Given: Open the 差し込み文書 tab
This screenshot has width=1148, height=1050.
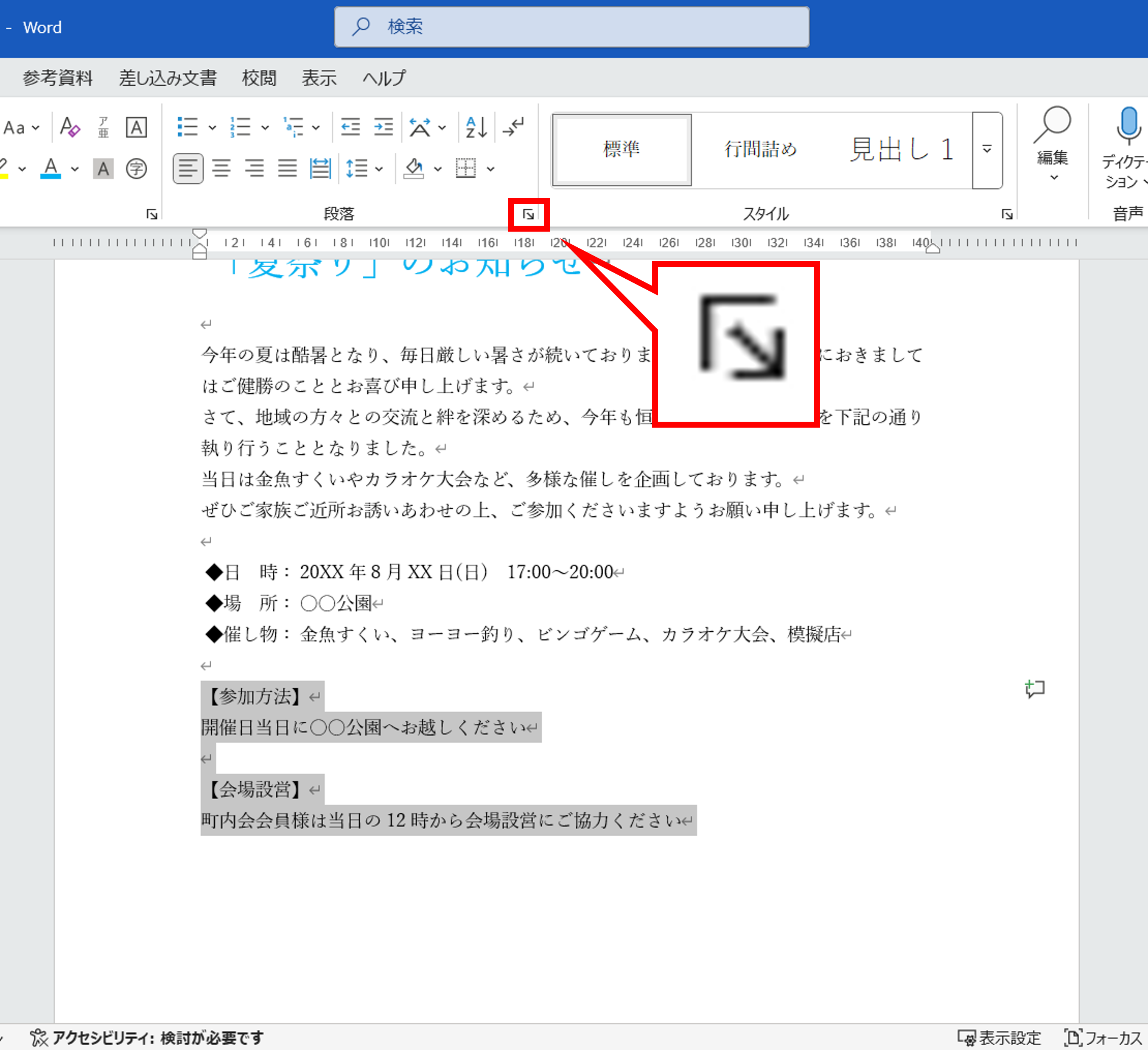Looking at the screenshot, I should click(168, 78).
